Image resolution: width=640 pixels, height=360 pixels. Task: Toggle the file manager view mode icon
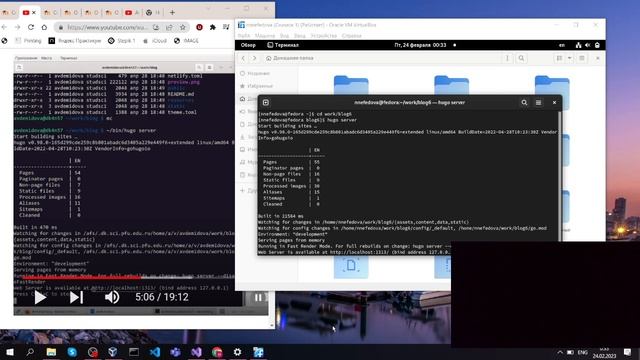click(559, 58)
